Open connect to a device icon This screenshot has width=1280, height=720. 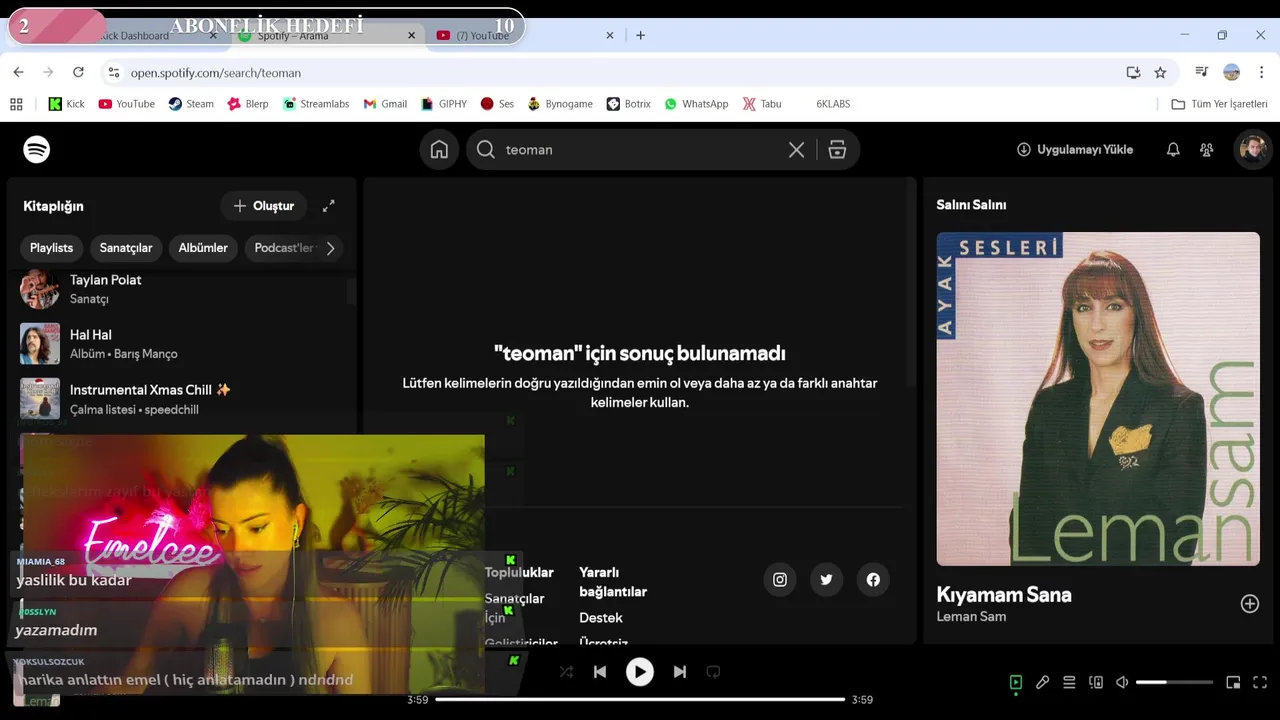click(1096, 682)
